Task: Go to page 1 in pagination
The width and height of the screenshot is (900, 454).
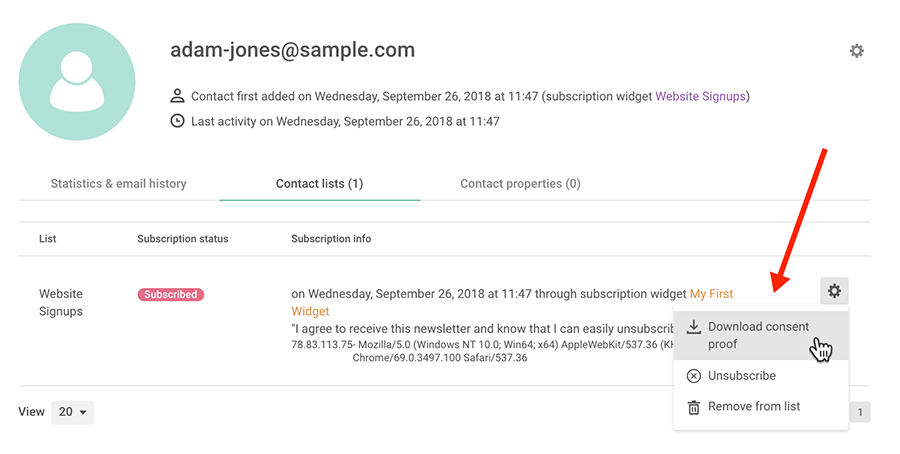Action: 860,412
